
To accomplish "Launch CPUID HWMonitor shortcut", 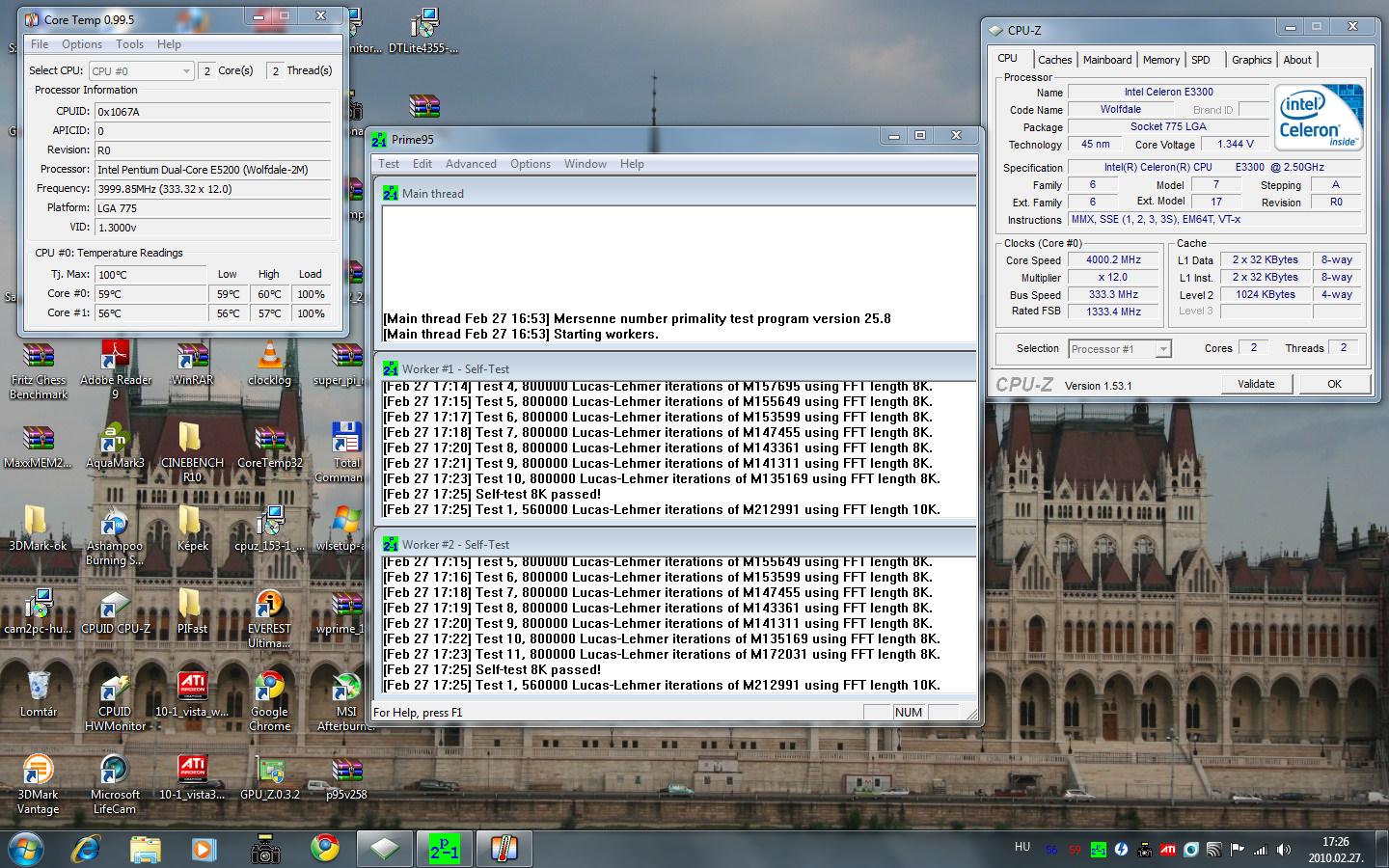I will [115, 702].
